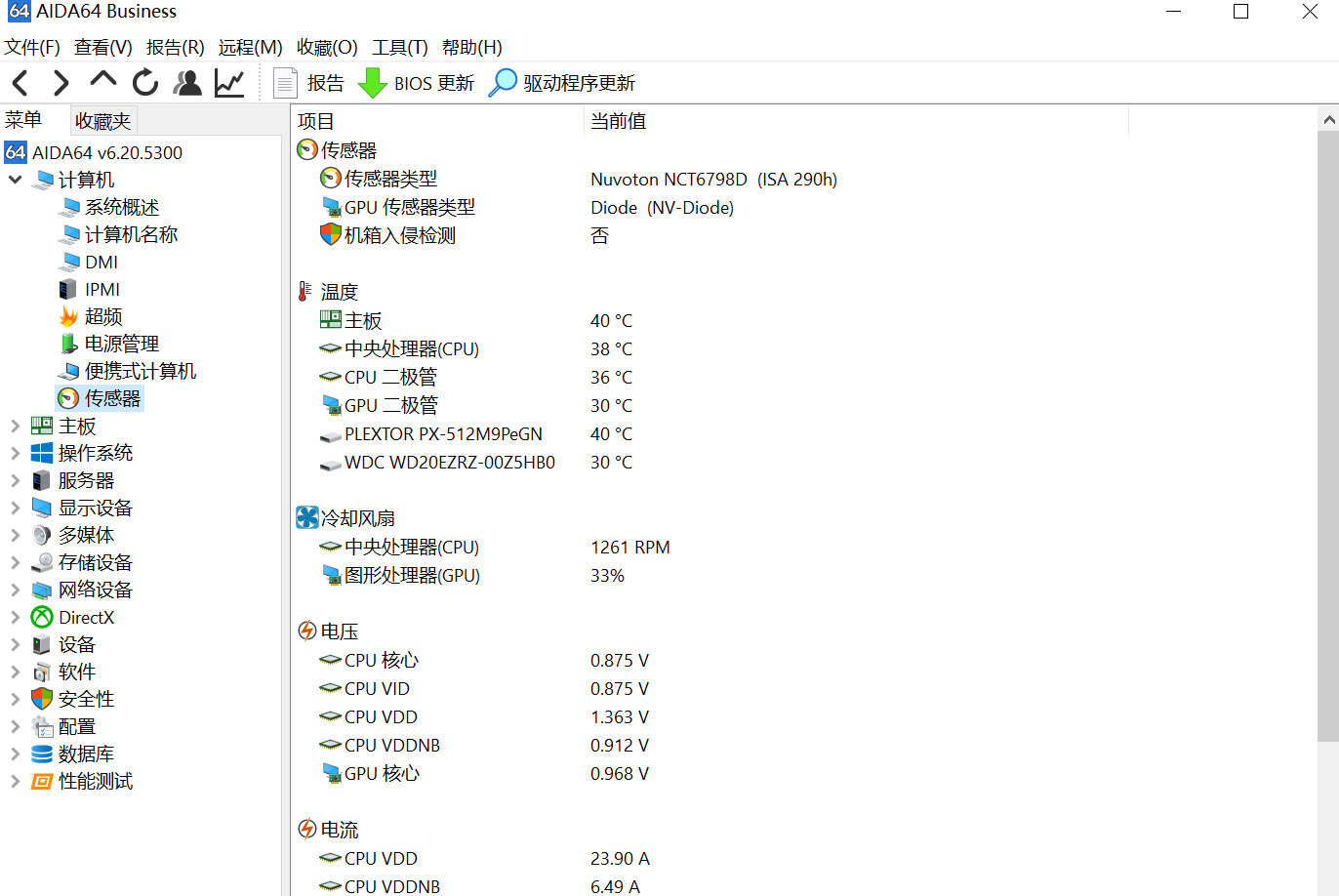Screen dimensions: 1339x896
Task: Click the Forward navigation arrow
Action: pos(61,83)
